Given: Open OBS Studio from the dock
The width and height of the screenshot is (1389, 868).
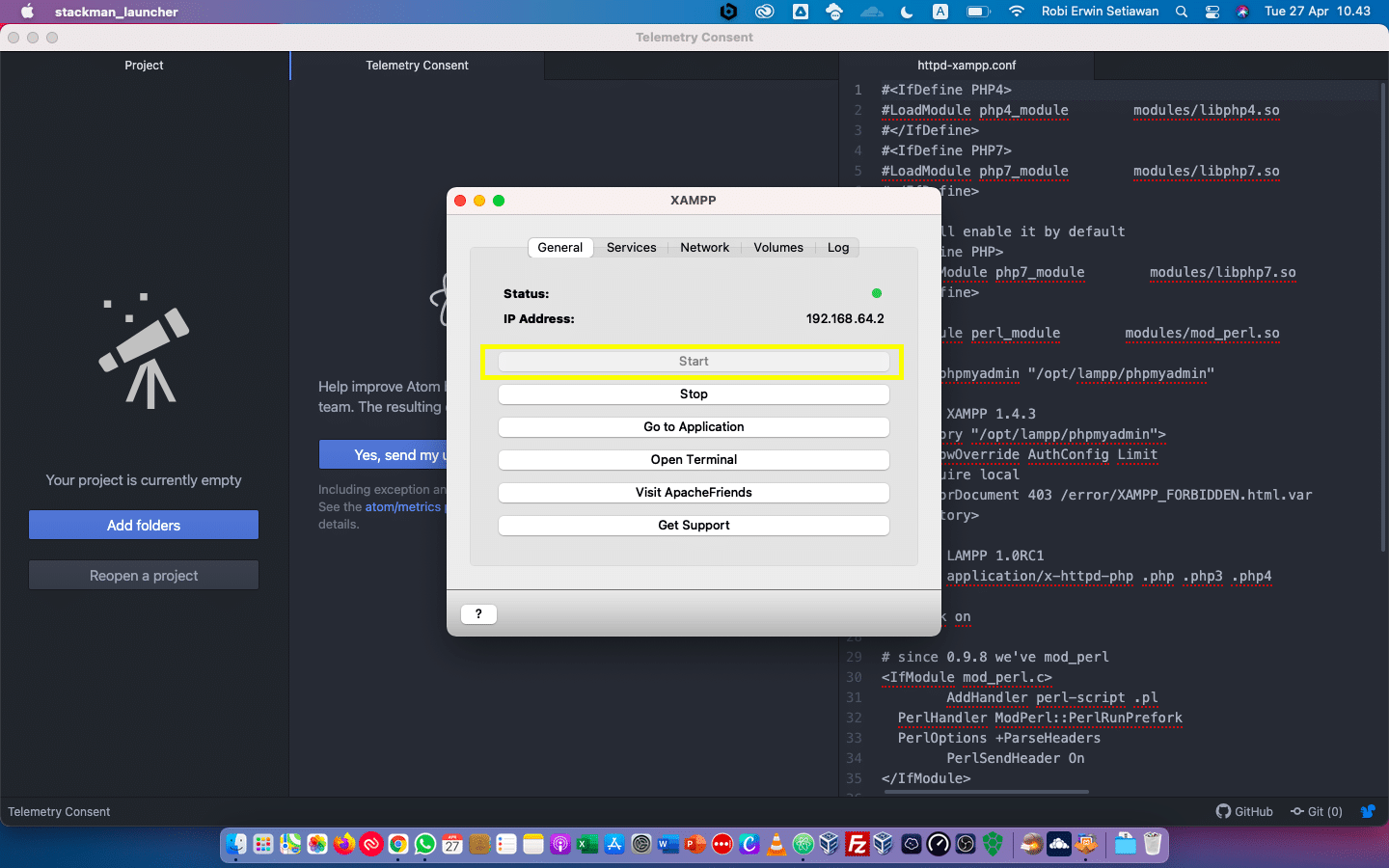Looking at the screenshot, I should click(x=966, y=845).
